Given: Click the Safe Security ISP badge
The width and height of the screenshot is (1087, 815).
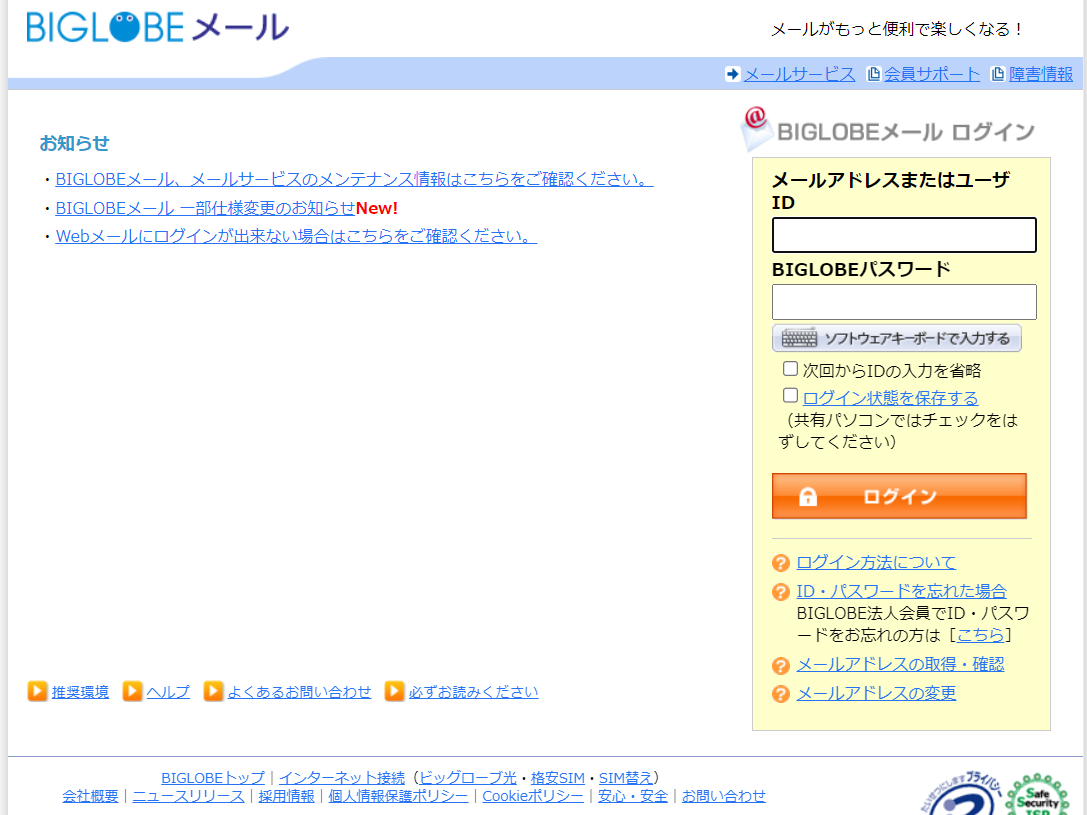Looking at the screenshot, I should (1038, 796).
